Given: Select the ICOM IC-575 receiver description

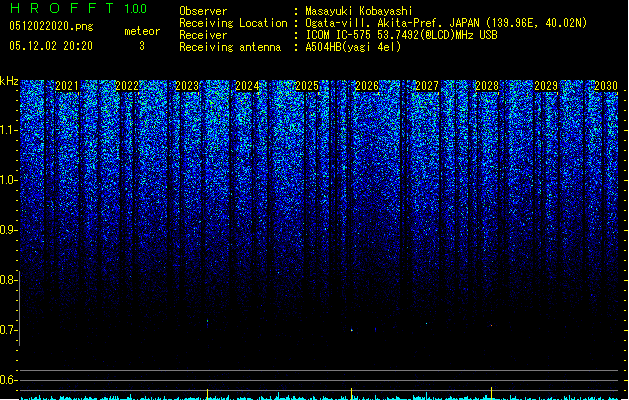Looking at the screenshot, I should click(402, 35).
